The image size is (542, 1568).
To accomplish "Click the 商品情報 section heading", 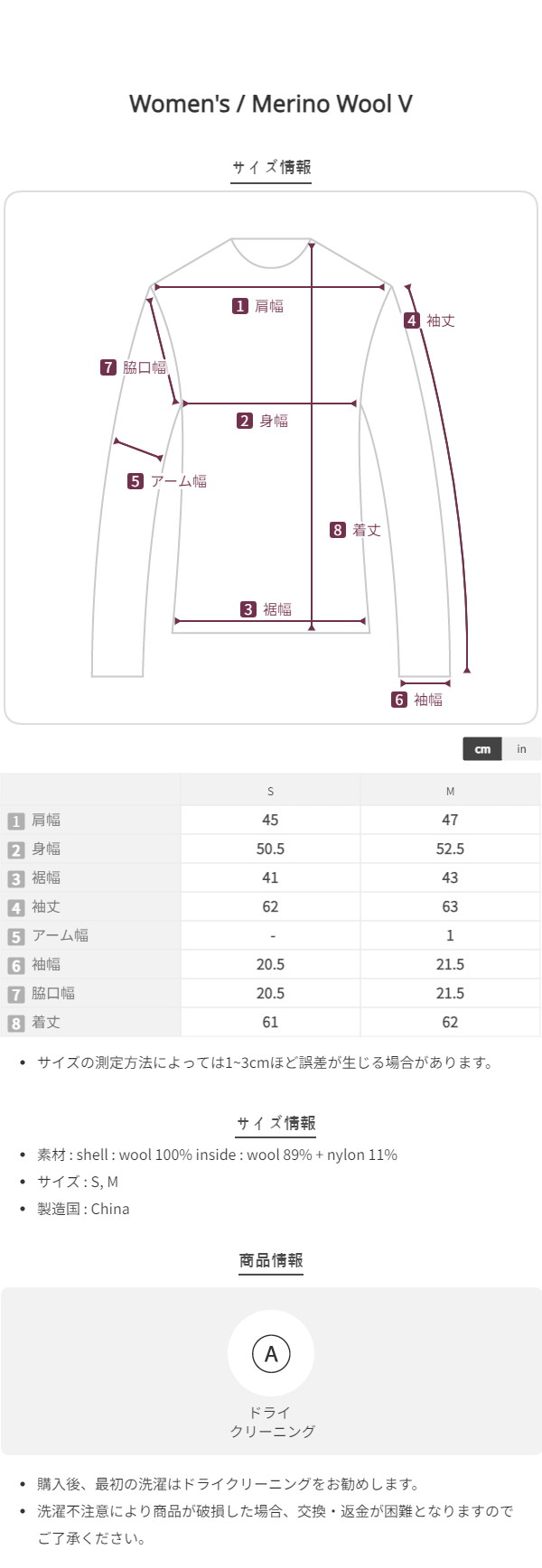I will pos(271,1260).
